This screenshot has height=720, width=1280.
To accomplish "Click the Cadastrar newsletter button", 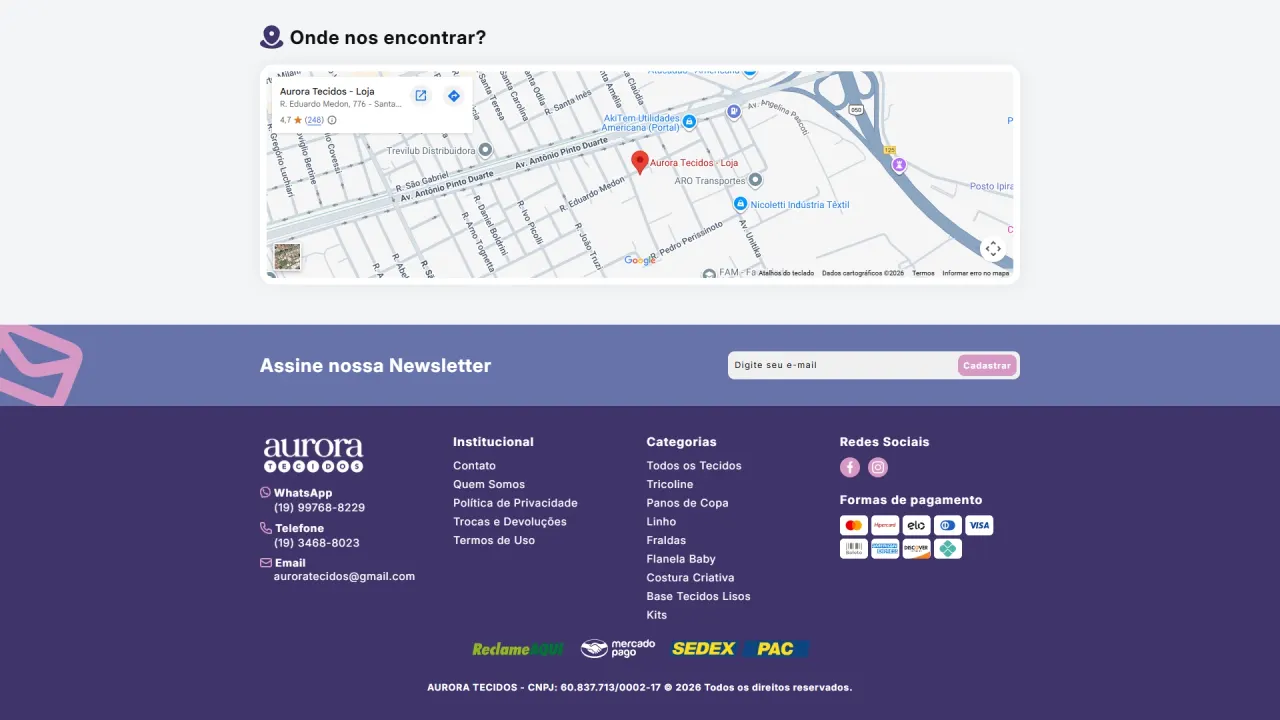I will click(x=987, y=365).
